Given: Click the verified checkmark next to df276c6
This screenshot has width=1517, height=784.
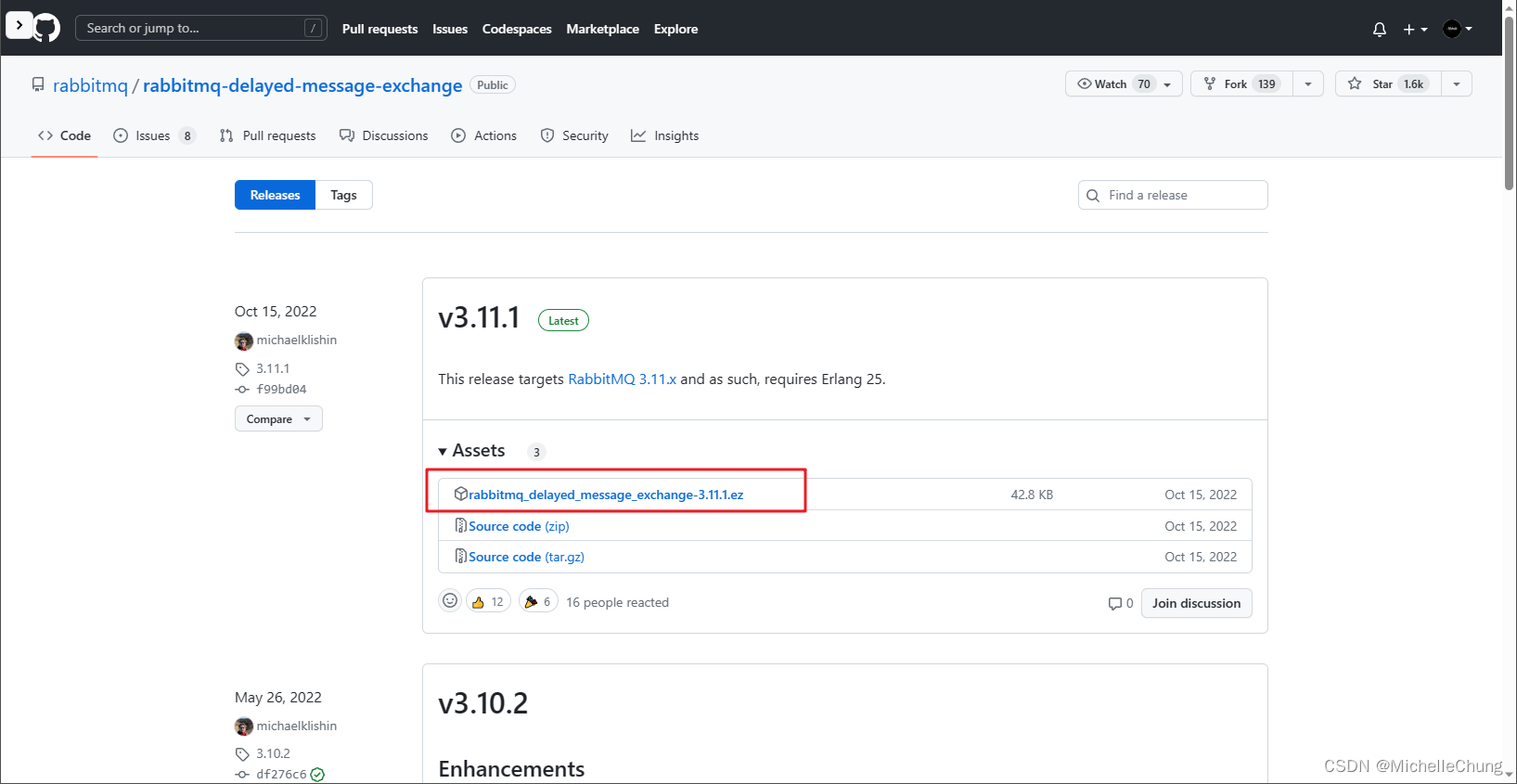Looking at the screenshot, I should 317,775.
